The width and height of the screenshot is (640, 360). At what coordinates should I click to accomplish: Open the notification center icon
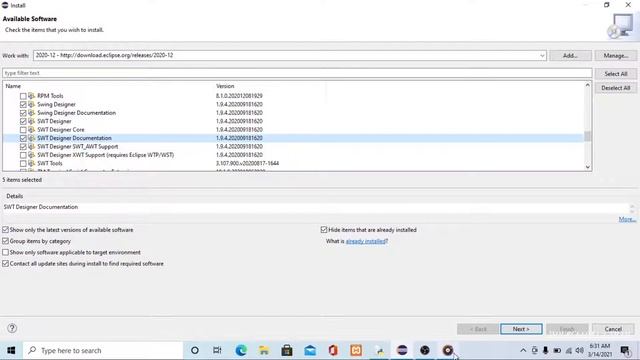[625, 351]
